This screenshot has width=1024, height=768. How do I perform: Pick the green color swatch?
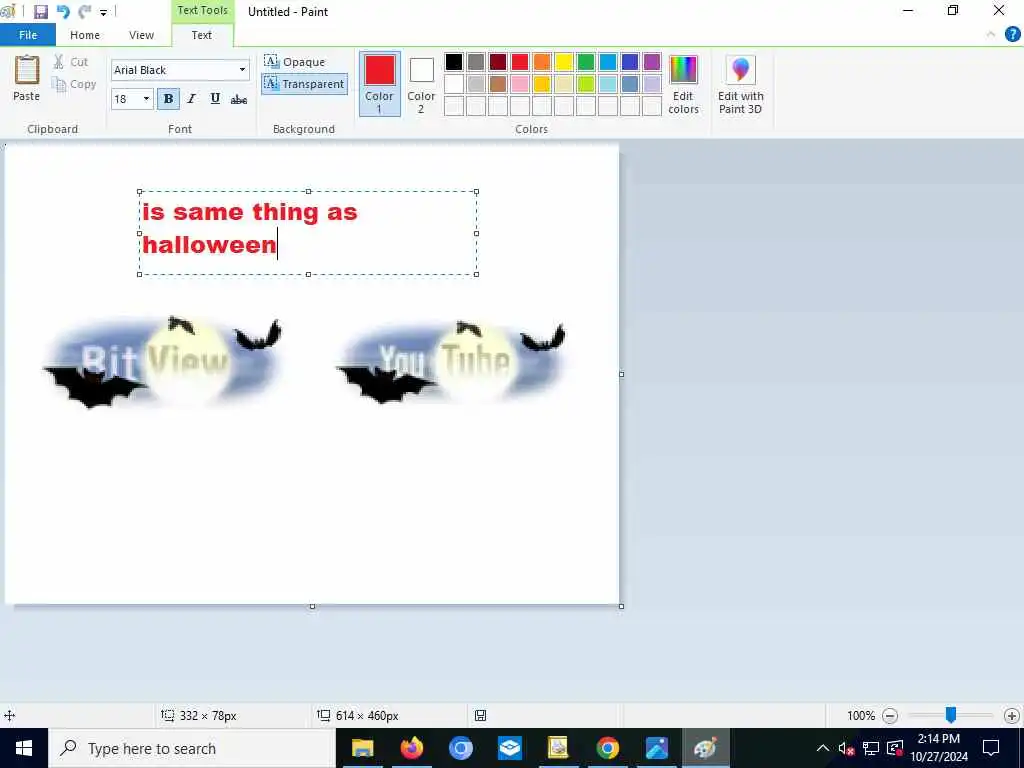click(x=586, y=62)
